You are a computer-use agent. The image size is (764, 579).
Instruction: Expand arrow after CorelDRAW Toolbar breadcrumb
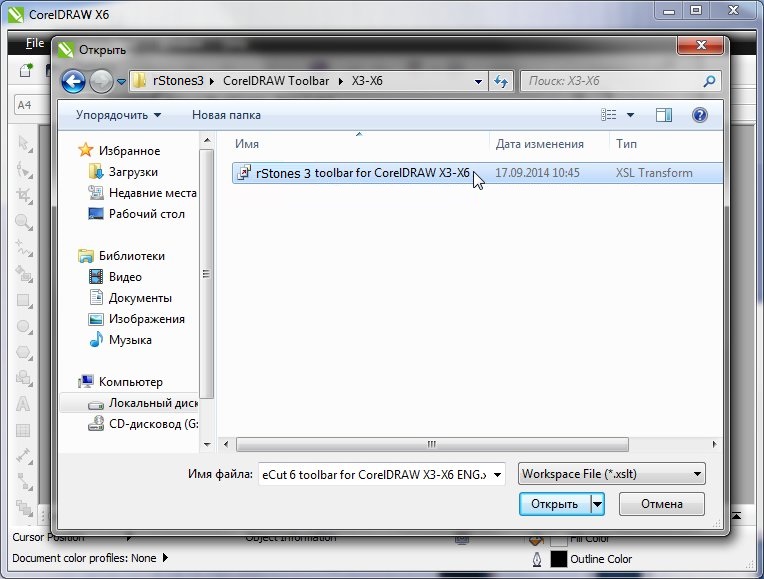tap(341, 81)
